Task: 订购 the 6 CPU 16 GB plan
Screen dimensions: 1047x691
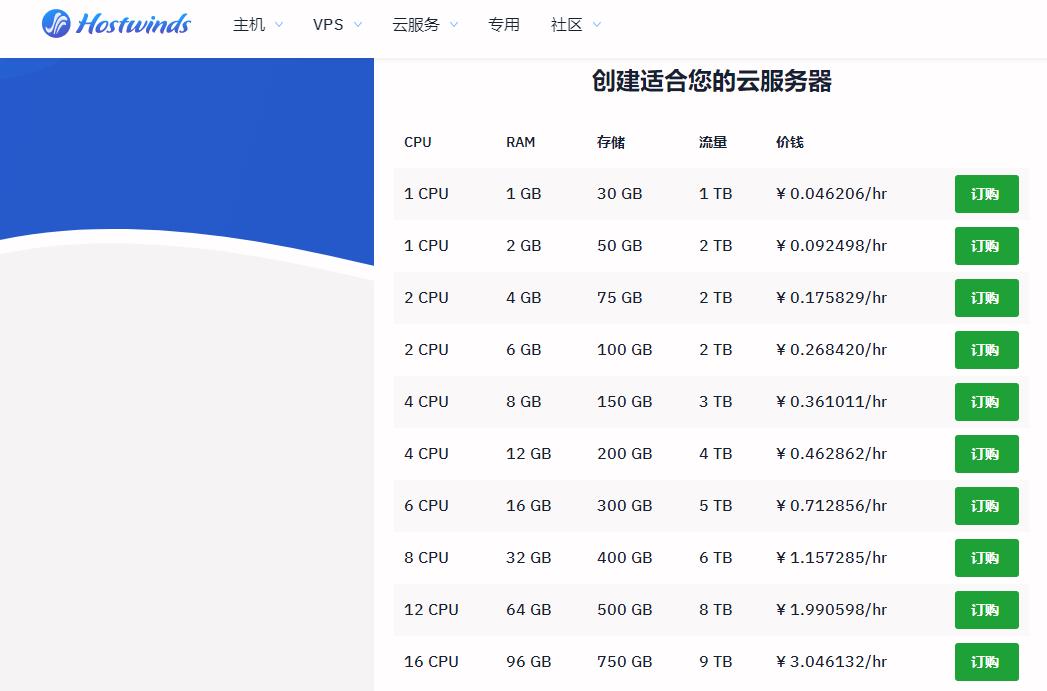Action: point(986,505)
